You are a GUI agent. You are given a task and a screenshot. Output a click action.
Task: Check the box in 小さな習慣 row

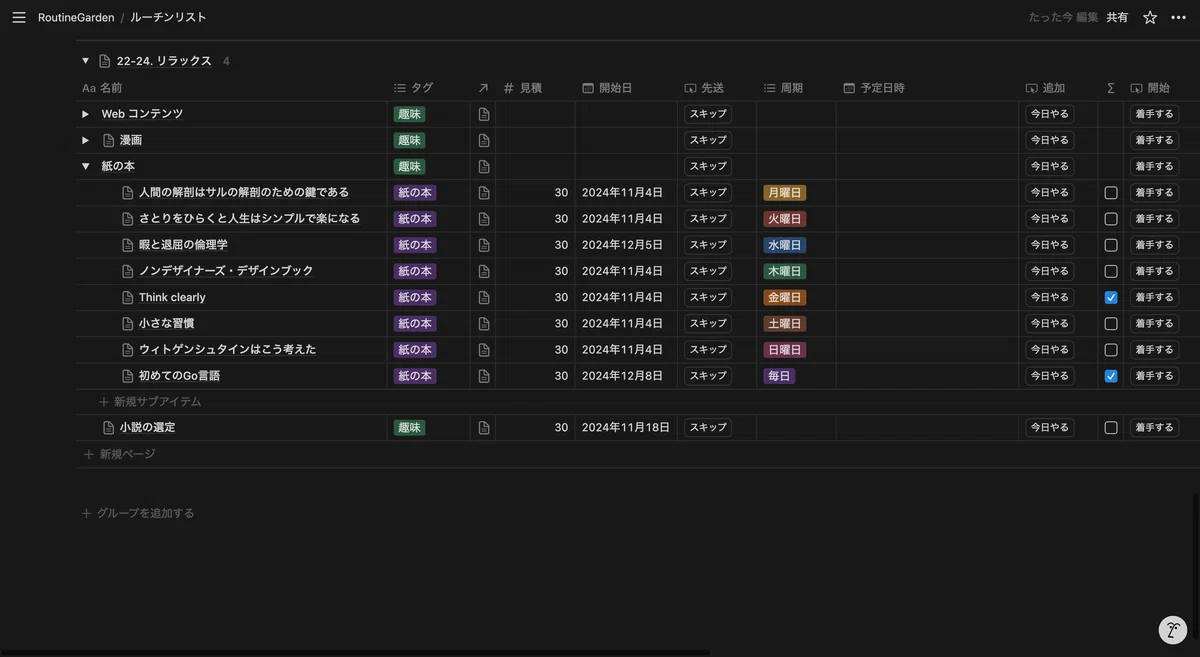coord(1111,323)
